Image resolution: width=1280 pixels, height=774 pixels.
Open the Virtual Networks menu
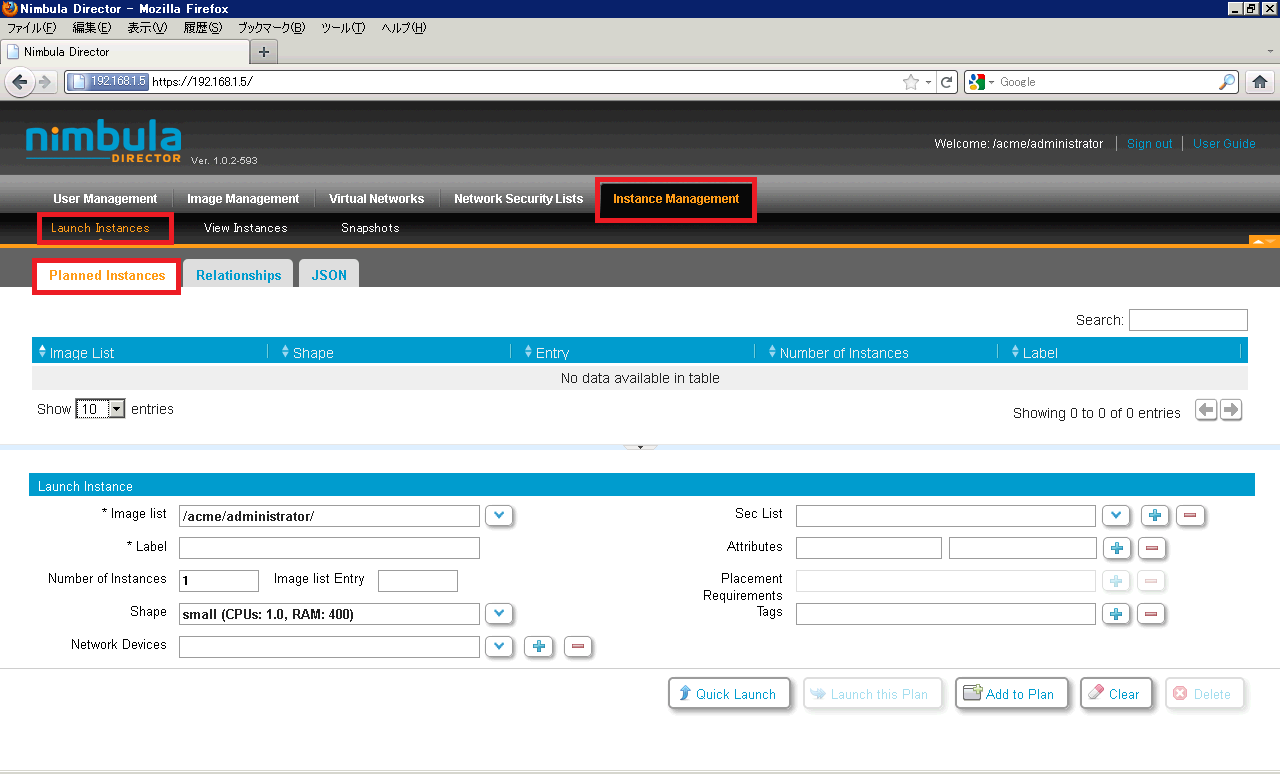click(376, 199)
